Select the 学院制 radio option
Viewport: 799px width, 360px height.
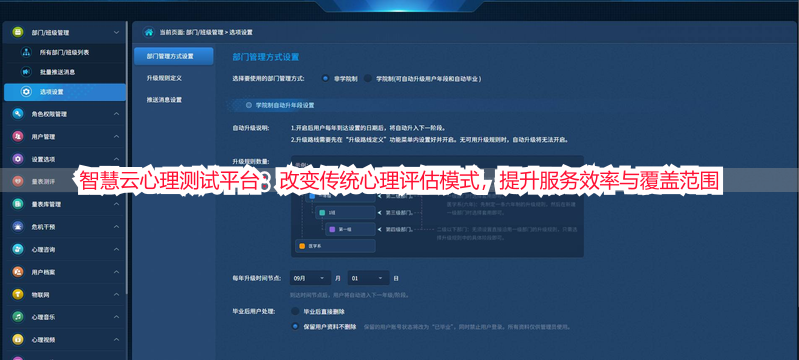367,79
